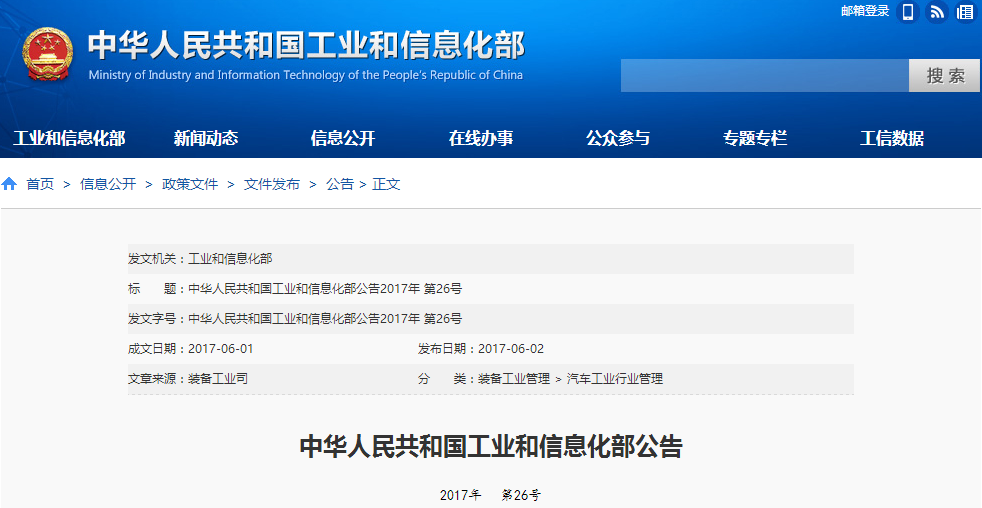This screenshot has width=982, height=508.
Task: Go to 公告 in breadcrumb
Action: (x=340, y=184)
